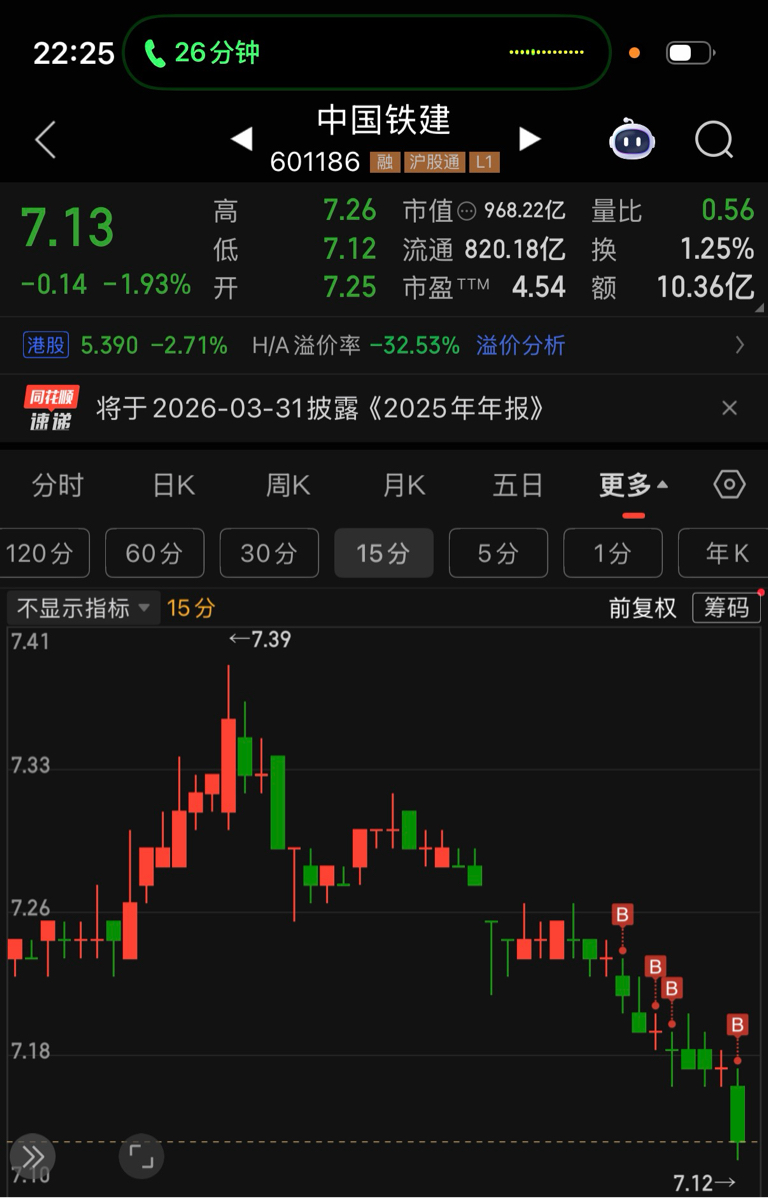The width and height of the screenshot is (768, 1198).
Task: Tap the back arrow icon
Action: pyautogui.click(x=45, y=140)
